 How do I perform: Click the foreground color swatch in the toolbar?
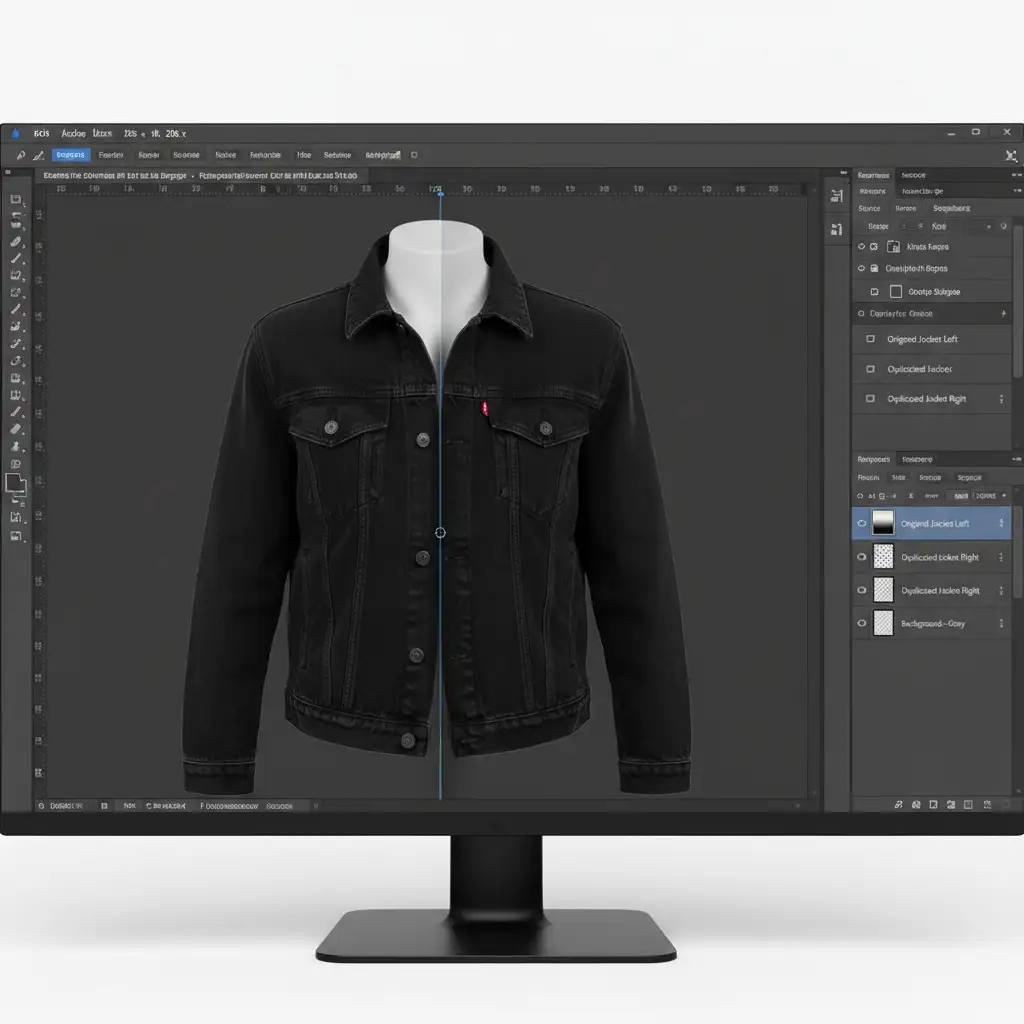15,484
